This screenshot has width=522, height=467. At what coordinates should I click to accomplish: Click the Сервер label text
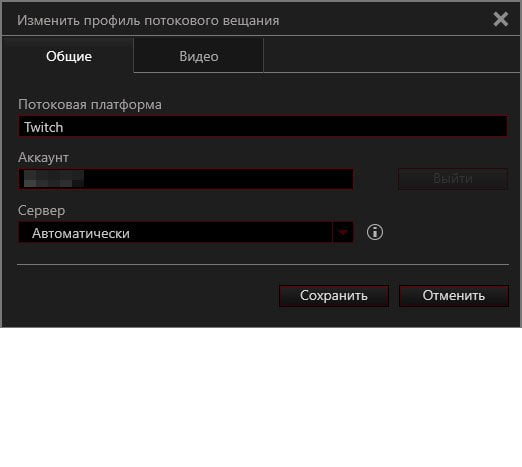click(x=41, y=211)
